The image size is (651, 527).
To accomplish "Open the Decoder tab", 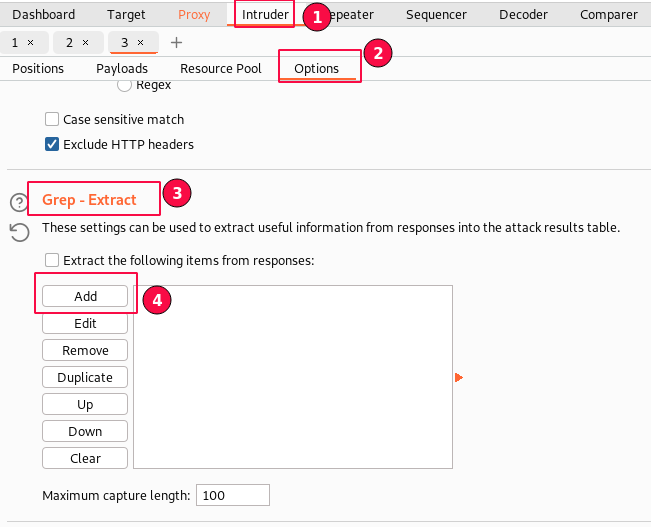I will click(x=523, y=15).
